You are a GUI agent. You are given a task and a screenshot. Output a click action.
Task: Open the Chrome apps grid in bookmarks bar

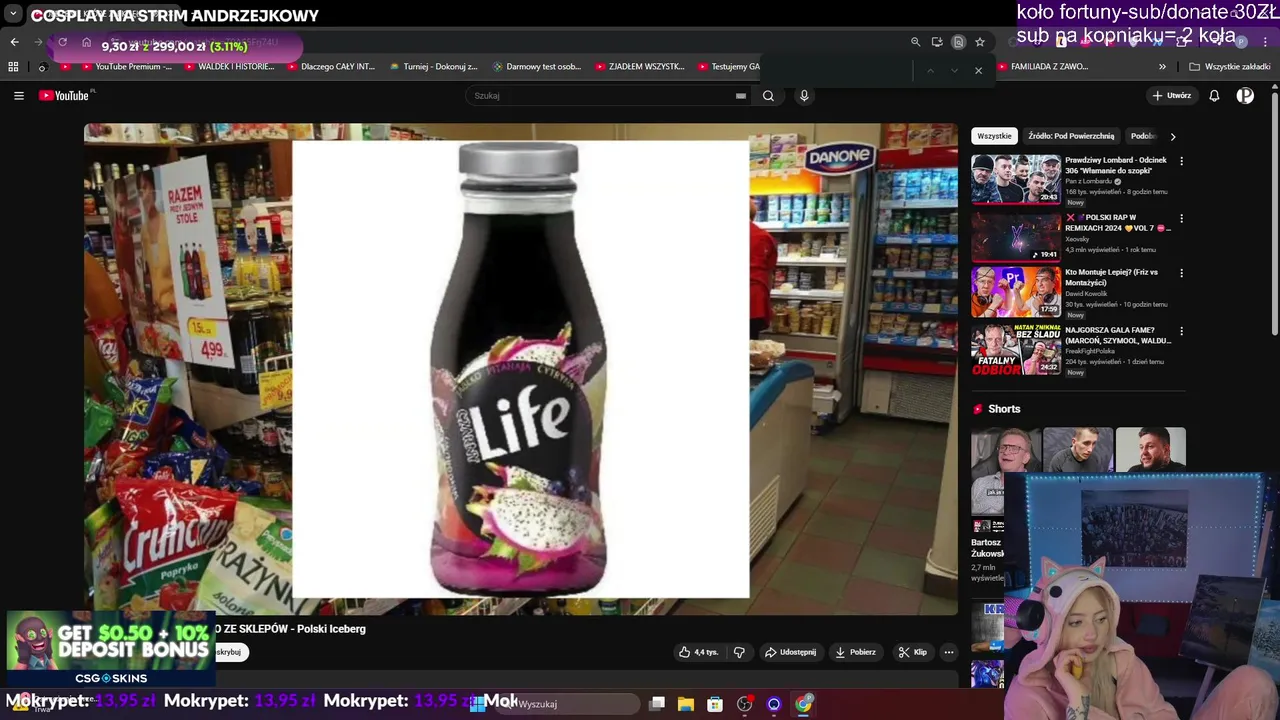coord(13,67)
